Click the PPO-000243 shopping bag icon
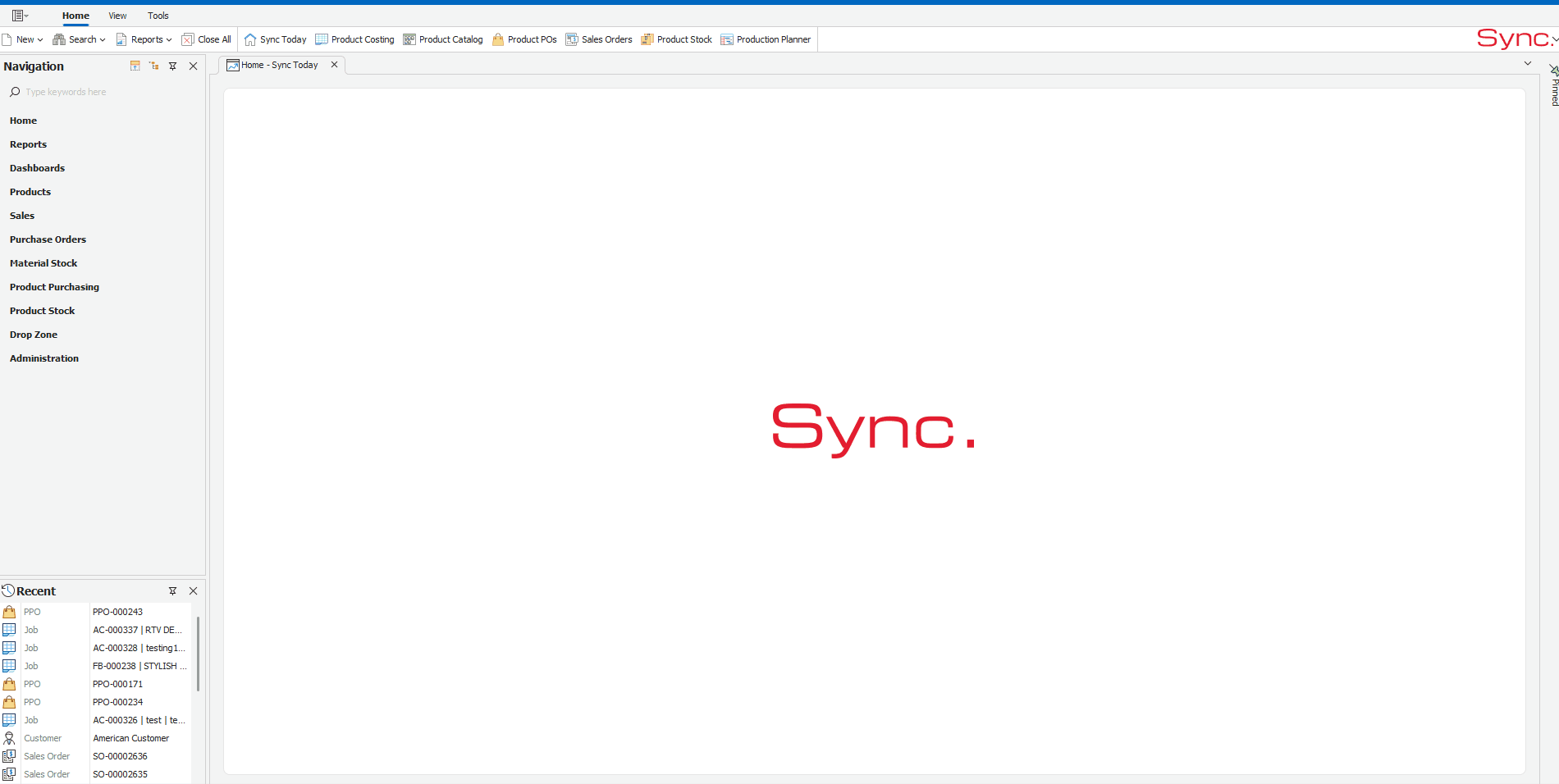This screenshot has height=784, width=1559. 9,612
